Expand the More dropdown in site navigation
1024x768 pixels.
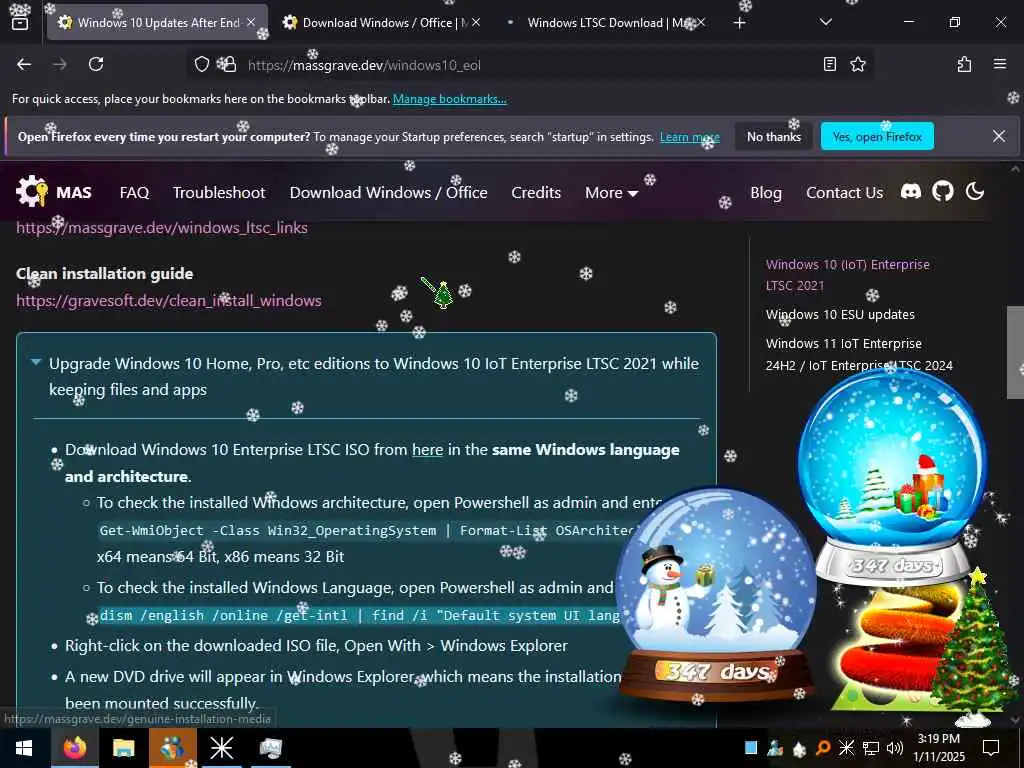point(611,193)
